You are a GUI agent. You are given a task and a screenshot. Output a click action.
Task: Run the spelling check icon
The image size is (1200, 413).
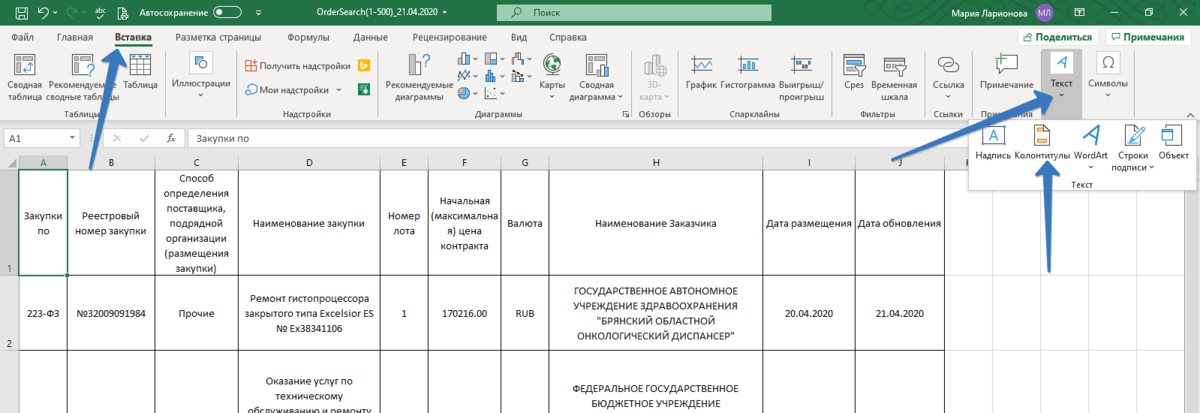pos(100,13)
